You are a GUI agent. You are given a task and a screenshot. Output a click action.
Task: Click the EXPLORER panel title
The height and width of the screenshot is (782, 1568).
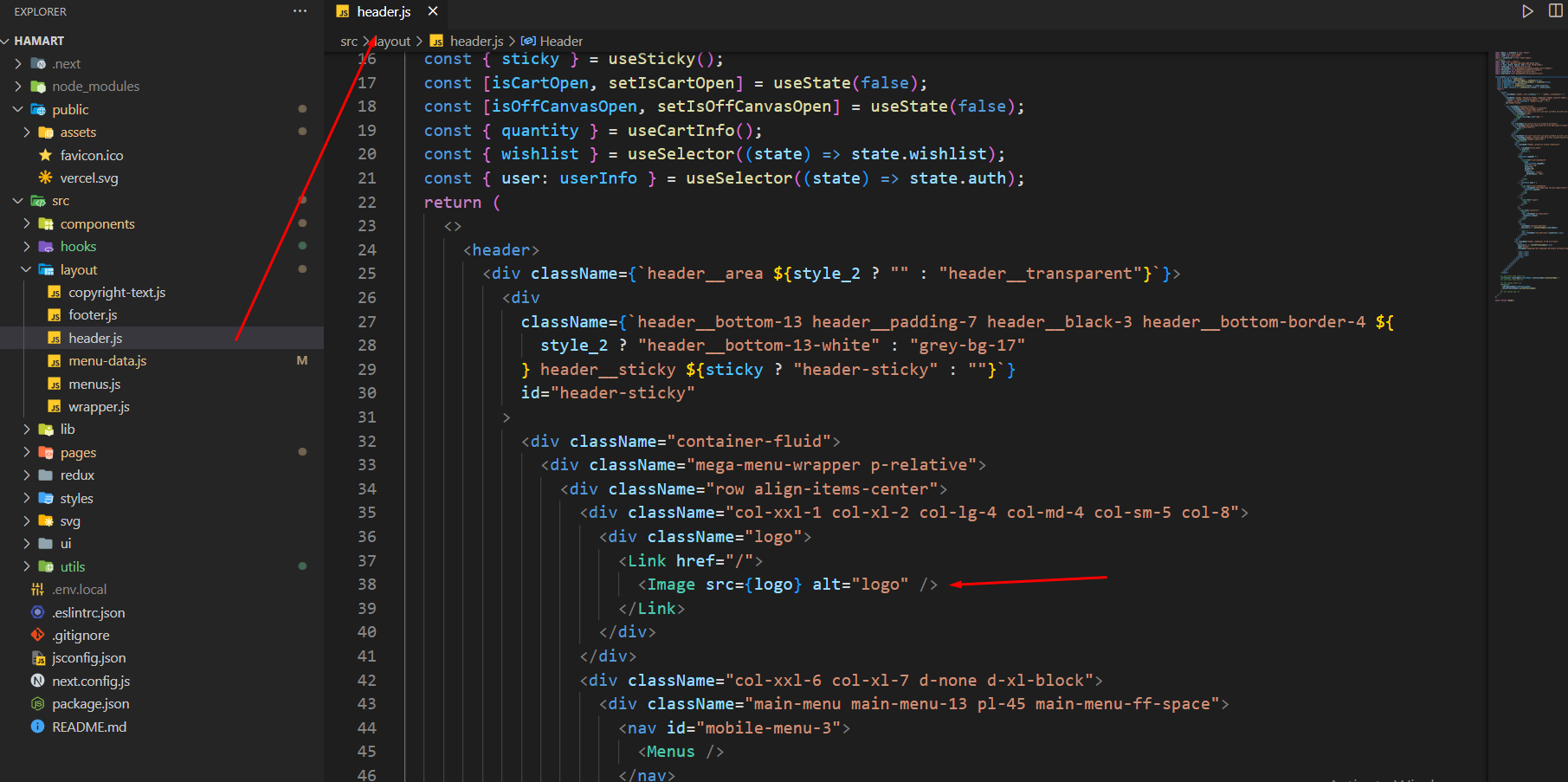pos(40,11)
